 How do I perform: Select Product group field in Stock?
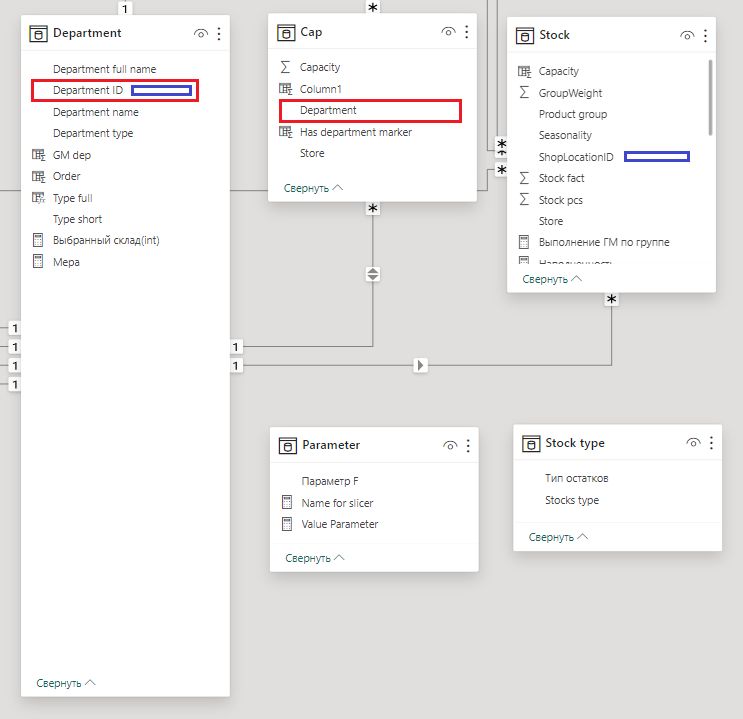(572, 114)
